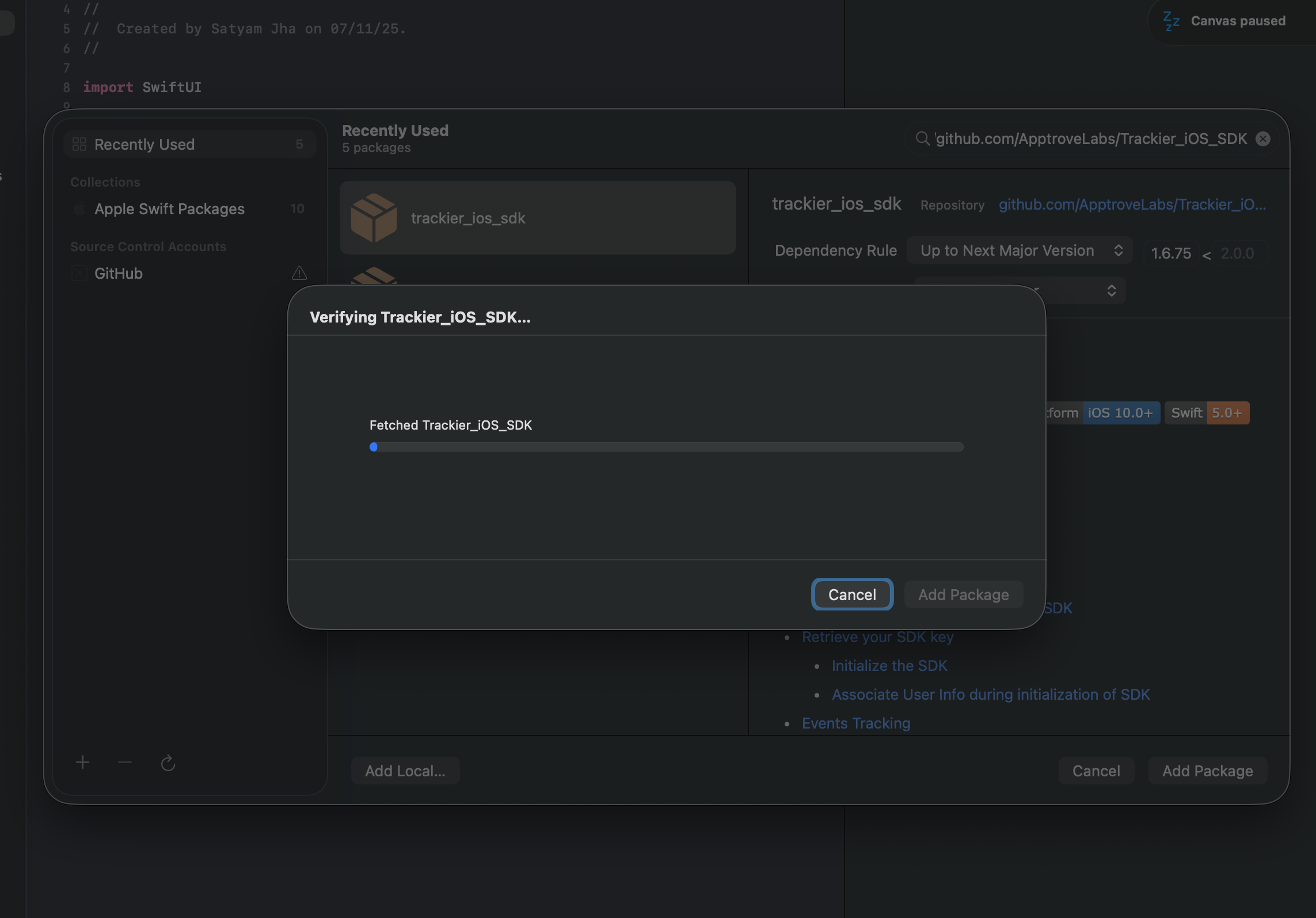Clear the search field using the x icon
The width and height of the screenshot is (1316, 918).
click(1262, 138)
